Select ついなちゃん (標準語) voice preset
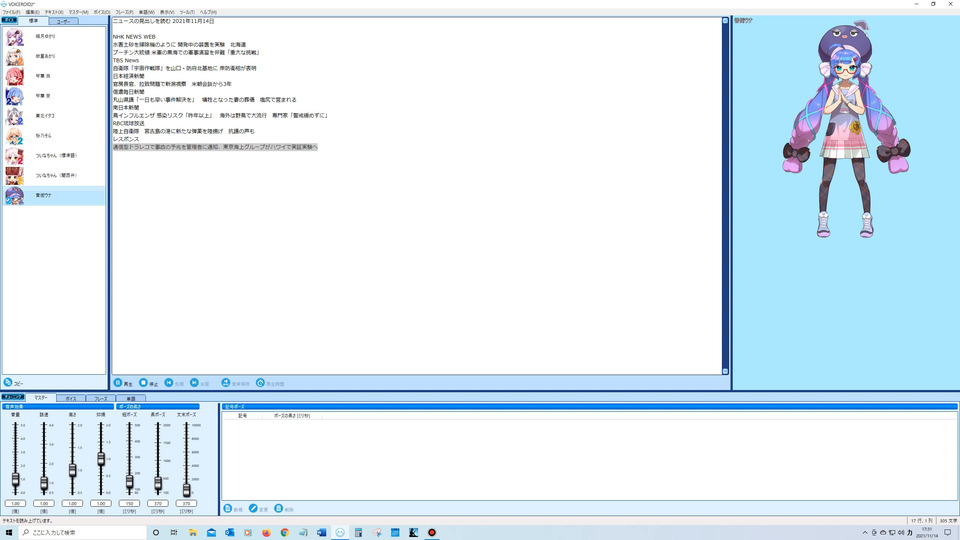960x540 pixels. [x=54, y=156]
